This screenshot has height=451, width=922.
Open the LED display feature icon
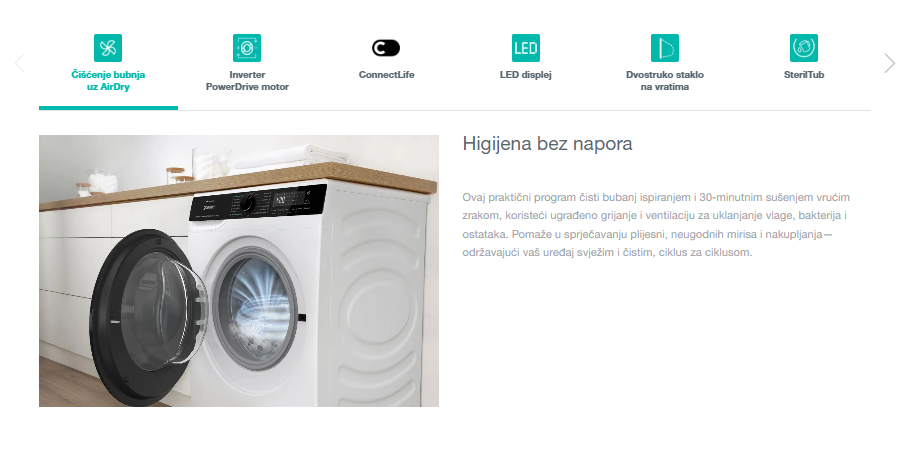coord(526,48)
